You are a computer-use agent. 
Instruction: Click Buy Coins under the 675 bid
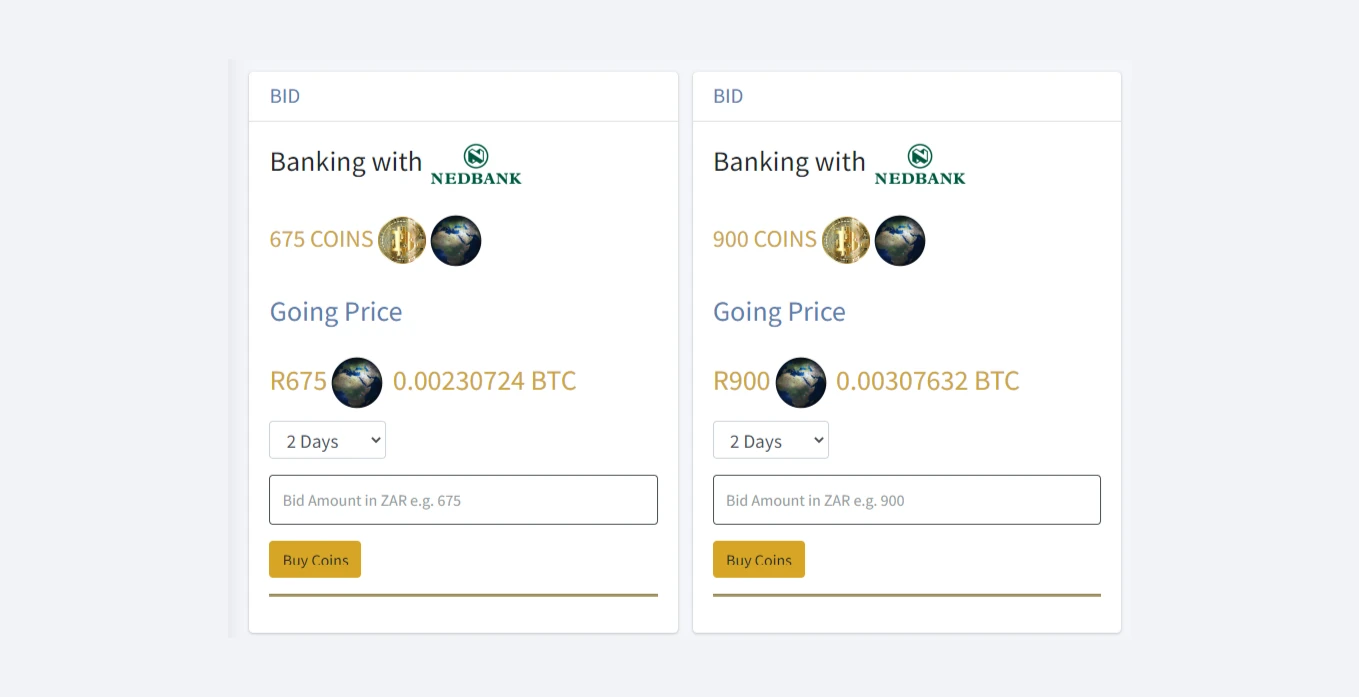click(315, 560)
